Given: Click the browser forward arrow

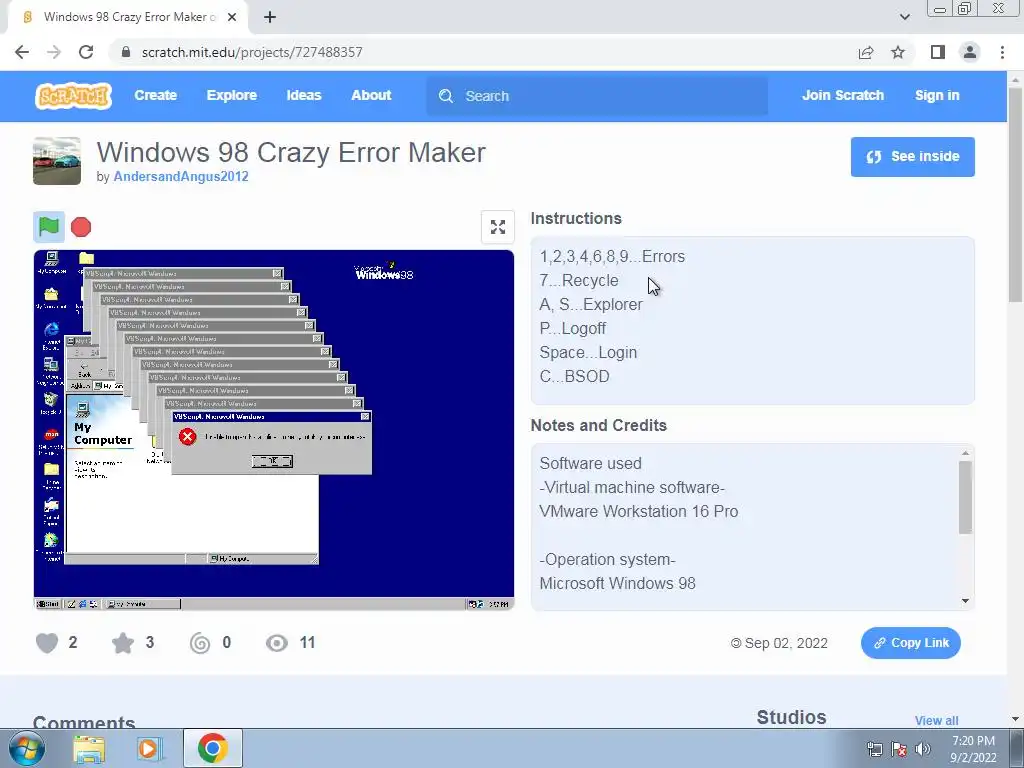Looking at the screenshot, I should tap(54, 52).
